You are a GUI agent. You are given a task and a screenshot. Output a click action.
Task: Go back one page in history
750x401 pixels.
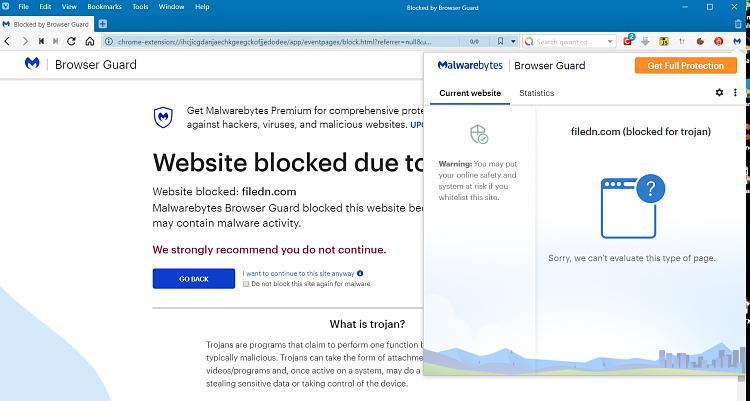click(7, 42)
